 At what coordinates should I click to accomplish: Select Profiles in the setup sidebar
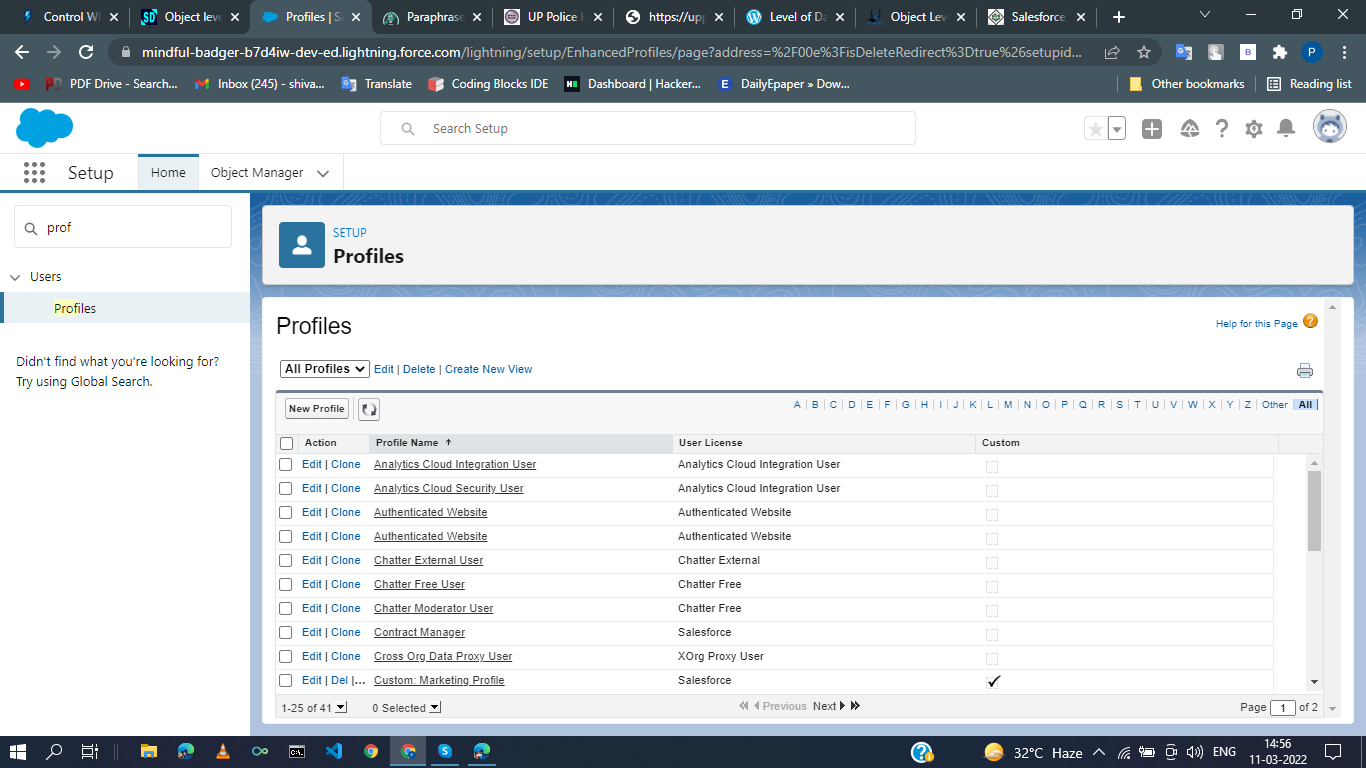pos(75,308)
